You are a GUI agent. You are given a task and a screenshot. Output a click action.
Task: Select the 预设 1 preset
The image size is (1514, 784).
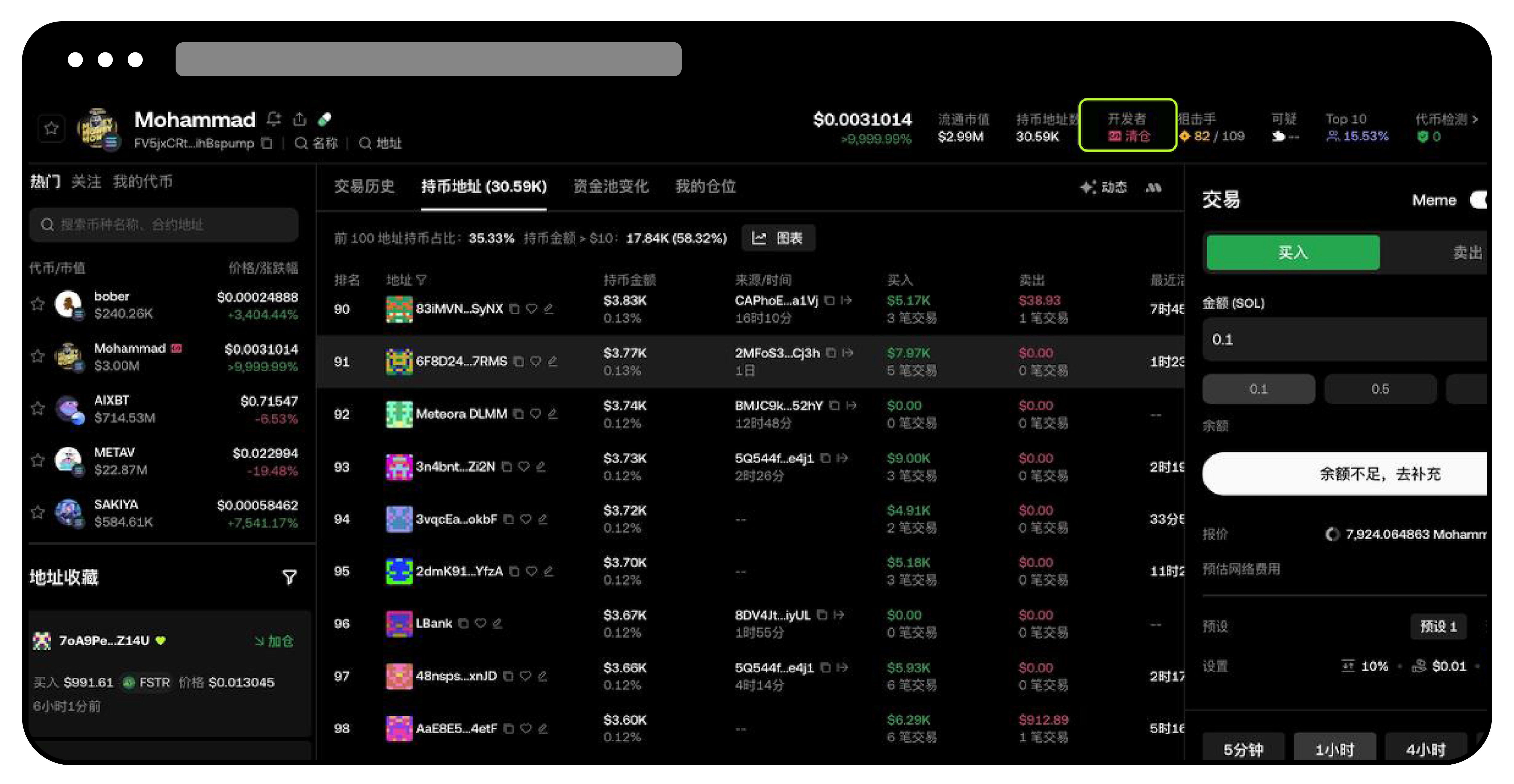[x=1438, y=627]
